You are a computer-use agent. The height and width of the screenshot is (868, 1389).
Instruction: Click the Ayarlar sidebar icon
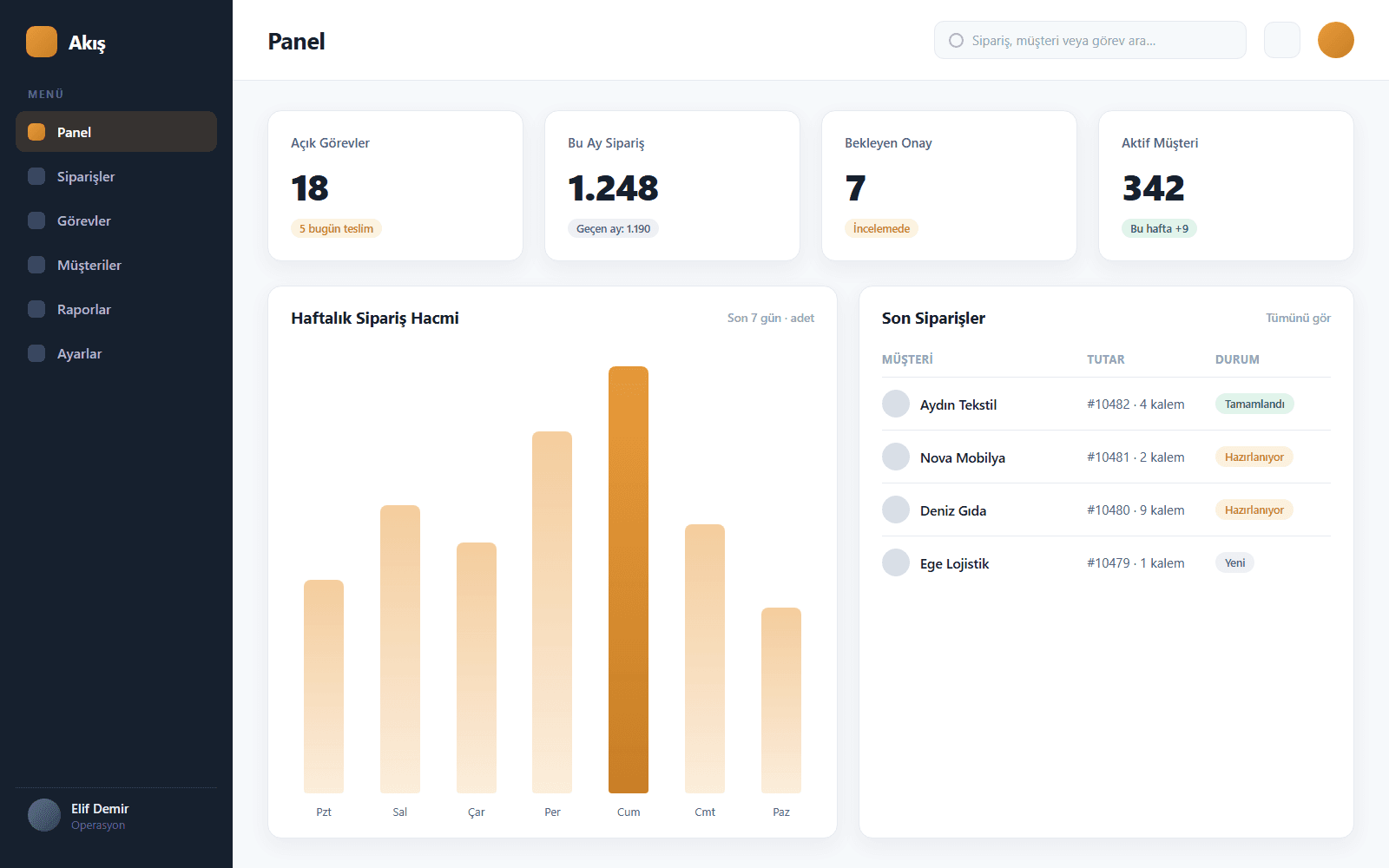point(36,353)
